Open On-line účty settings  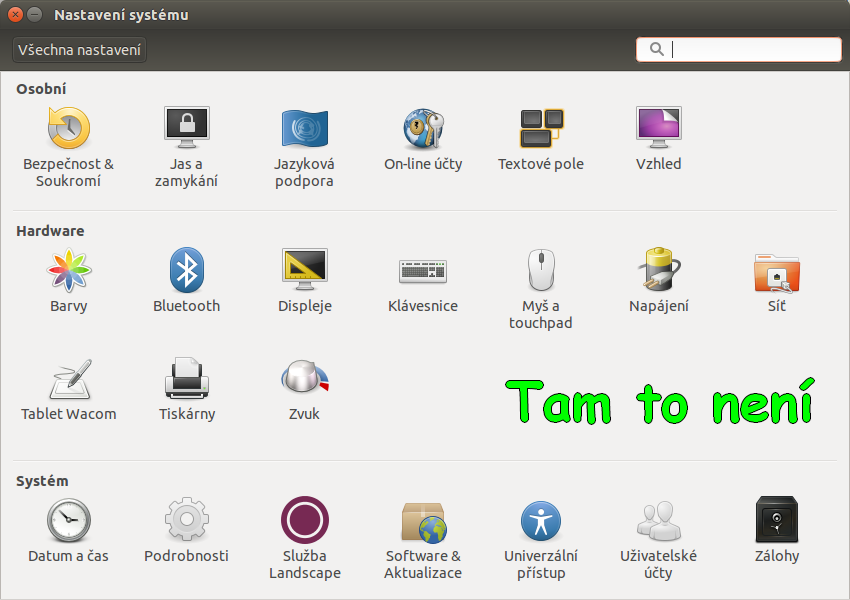tap(423, 139)
